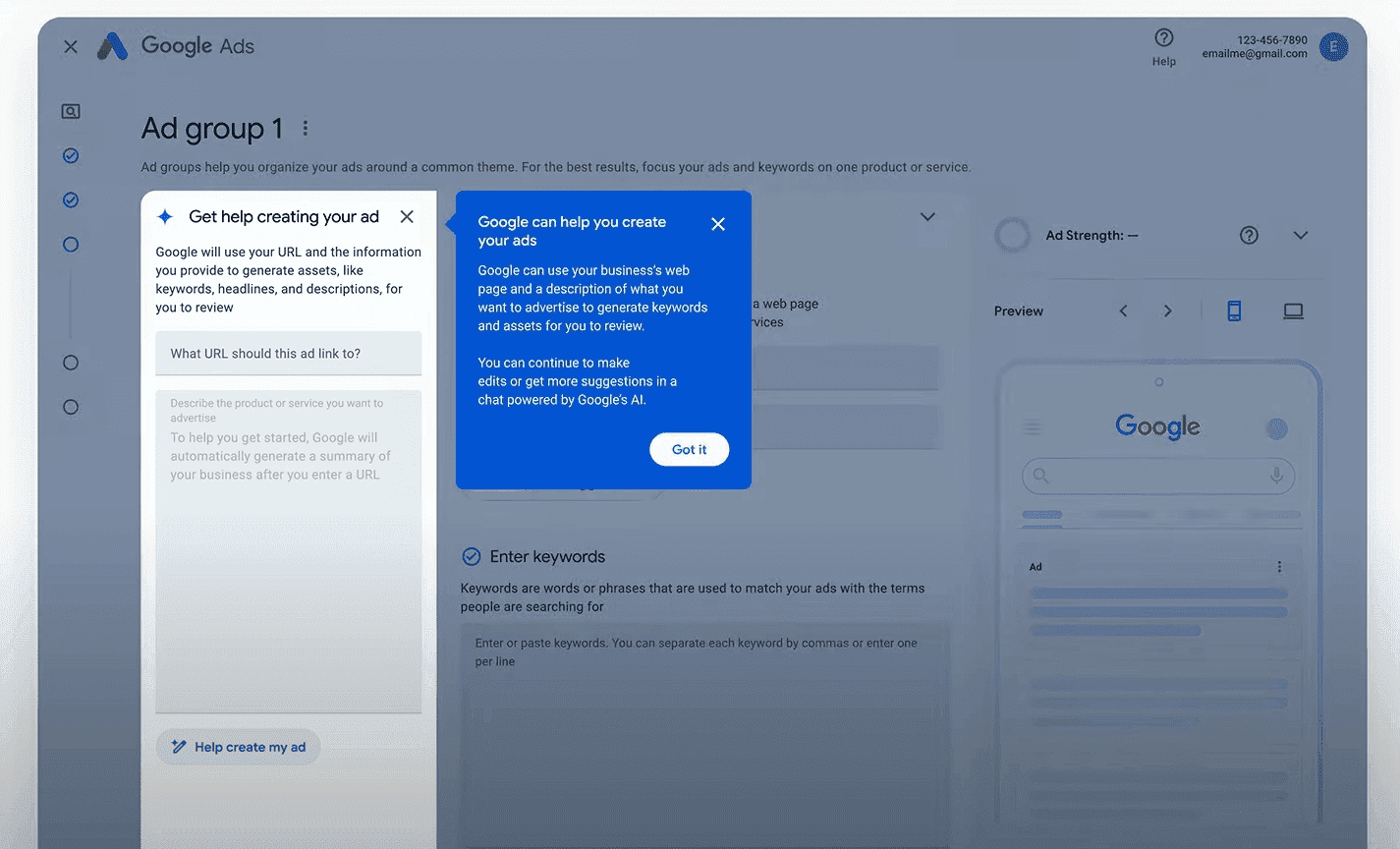The width and height of the screenshot is (1400, 849).
Task: Click Help create my ad button
Action: coord(238,747)
